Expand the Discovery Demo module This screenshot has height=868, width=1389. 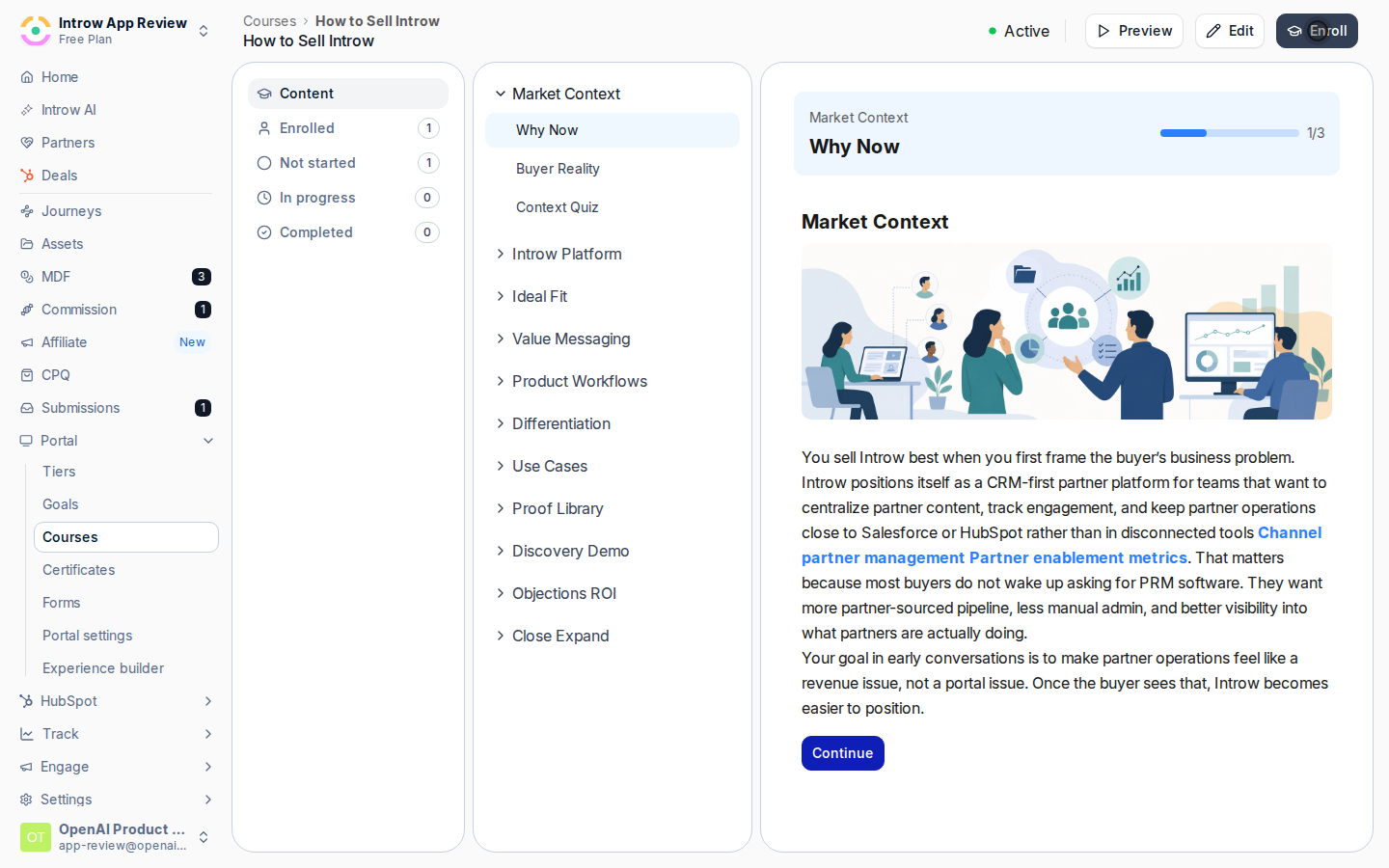click(x=501, y=551)
